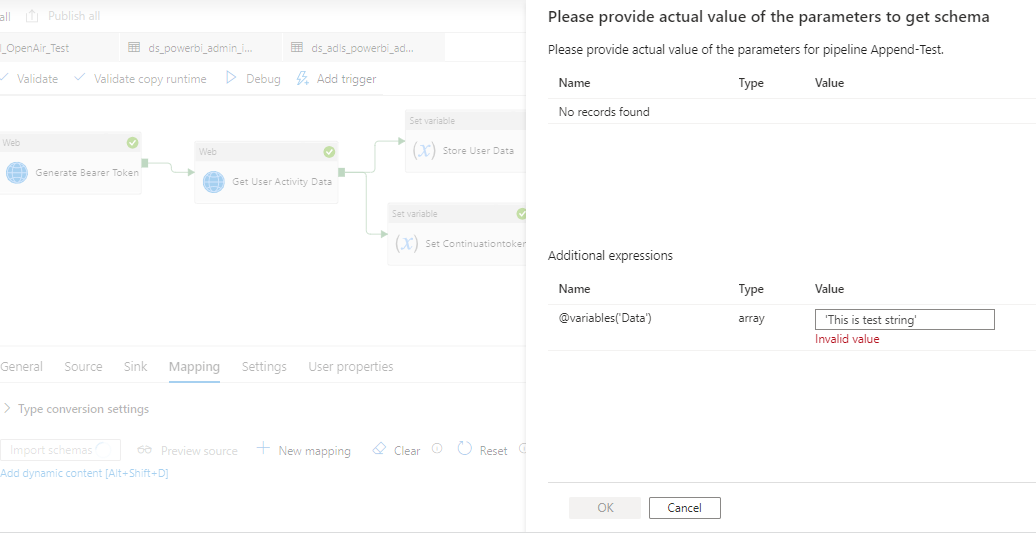Screen dimensions: 1036x539
Task: Select the Get User Activity Data globe icon
Action: tap(214, 182)
